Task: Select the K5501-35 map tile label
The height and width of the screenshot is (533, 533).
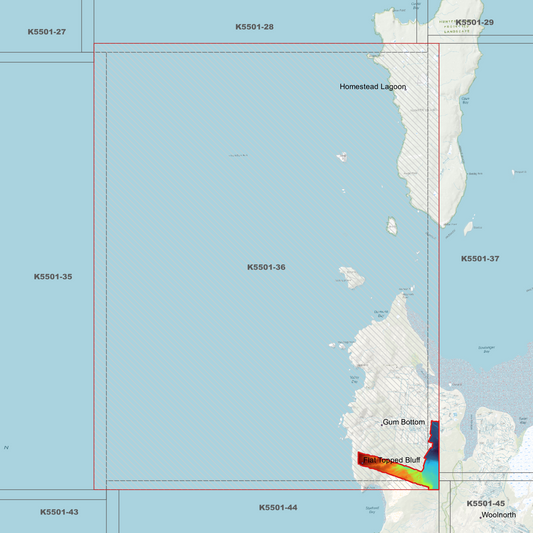Action: 53,277
